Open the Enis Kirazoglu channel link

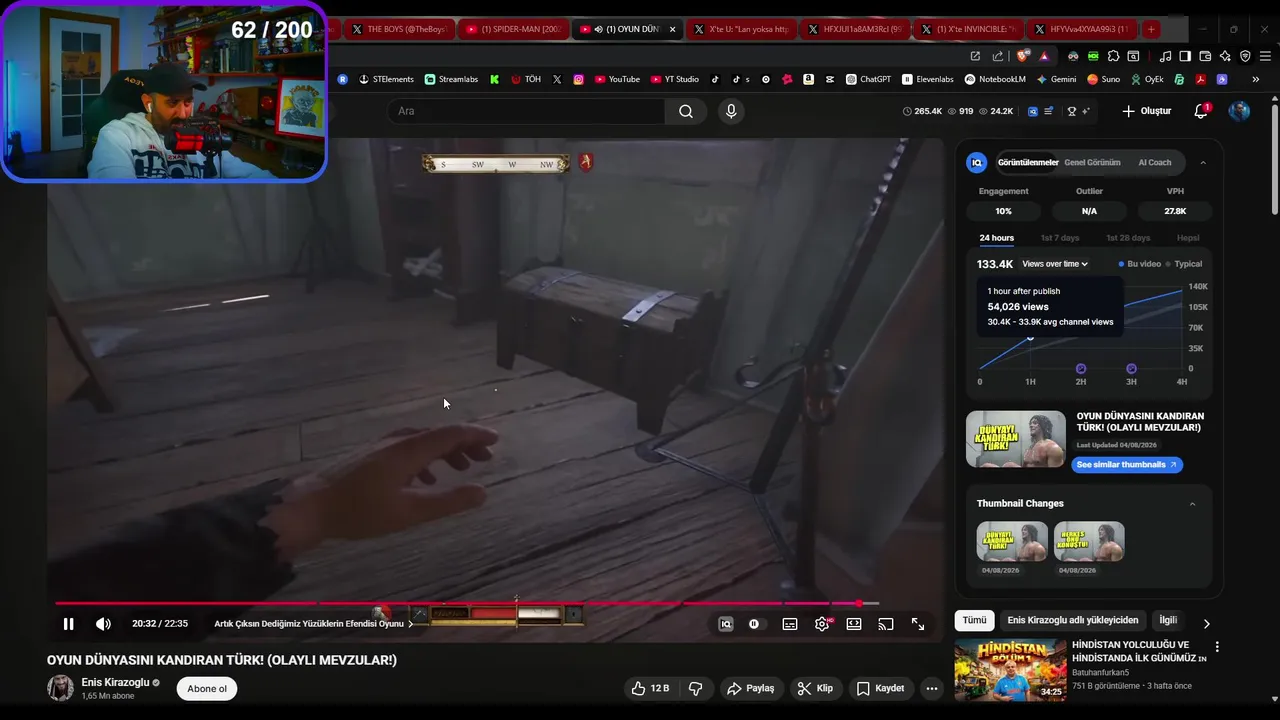point(115,682)
